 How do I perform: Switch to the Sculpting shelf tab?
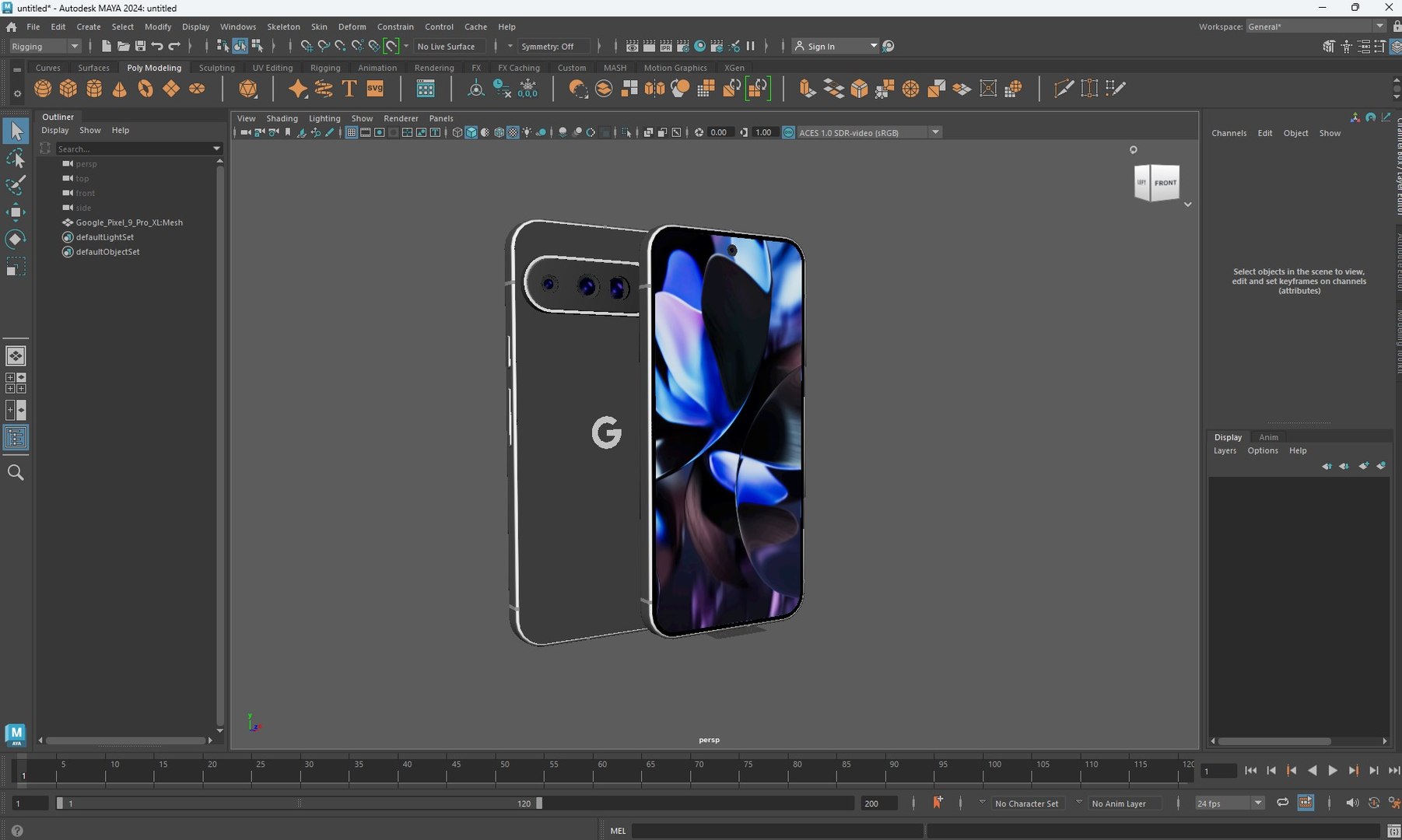point(216,68)
